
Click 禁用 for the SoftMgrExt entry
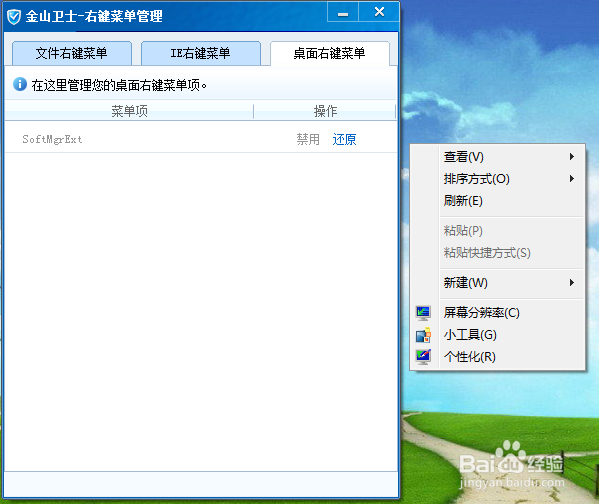pyautogui.click(x=308, y=139)
